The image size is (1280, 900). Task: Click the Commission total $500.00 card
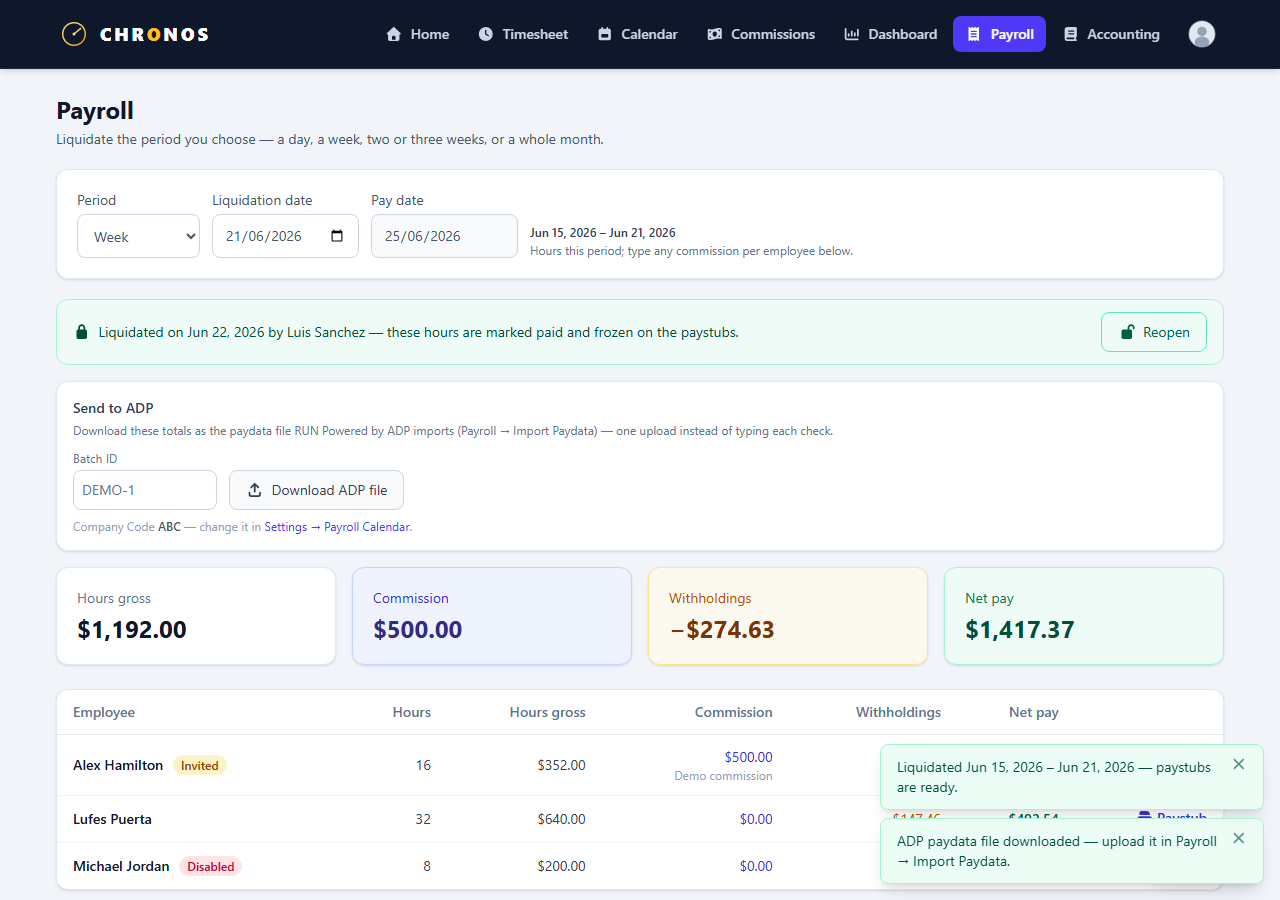492,616
